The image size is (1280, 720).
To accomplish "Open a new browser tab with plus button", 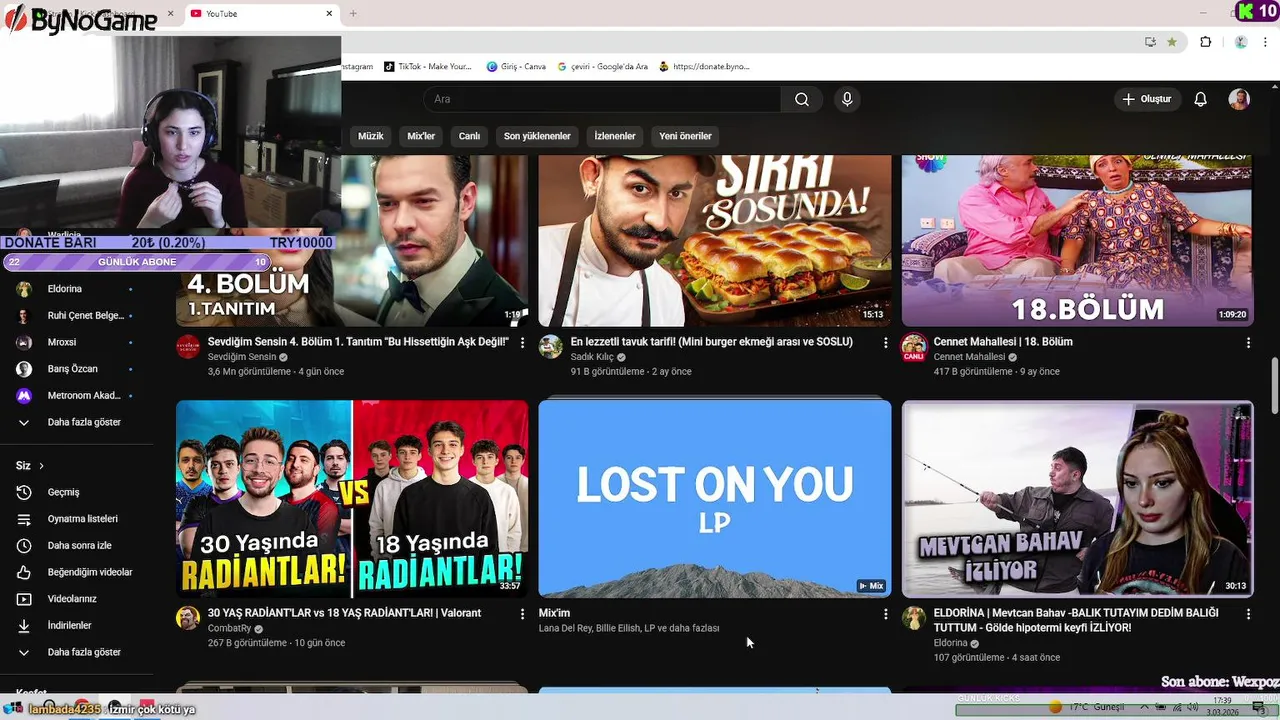I will (353, 13).
